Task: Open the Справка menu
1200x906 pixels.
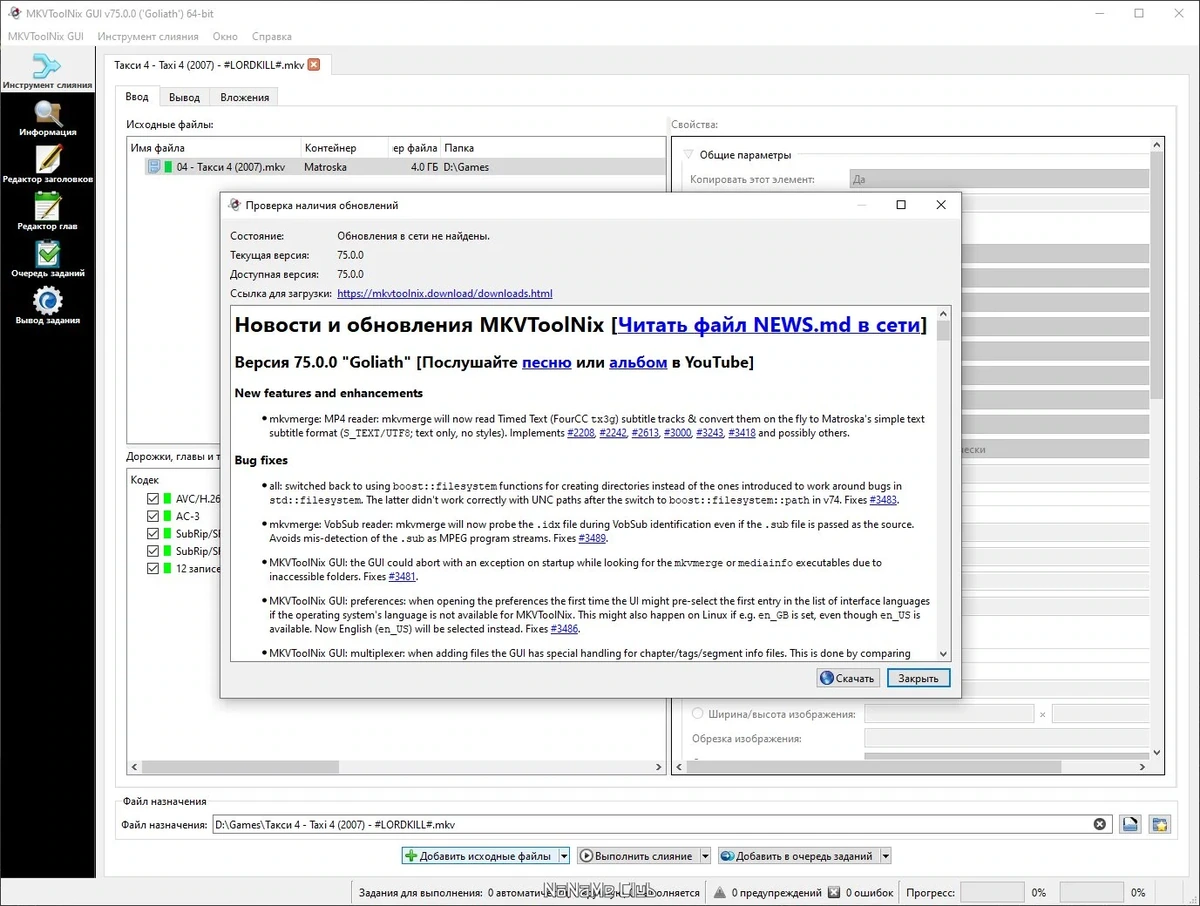Action: coord(272,36)
